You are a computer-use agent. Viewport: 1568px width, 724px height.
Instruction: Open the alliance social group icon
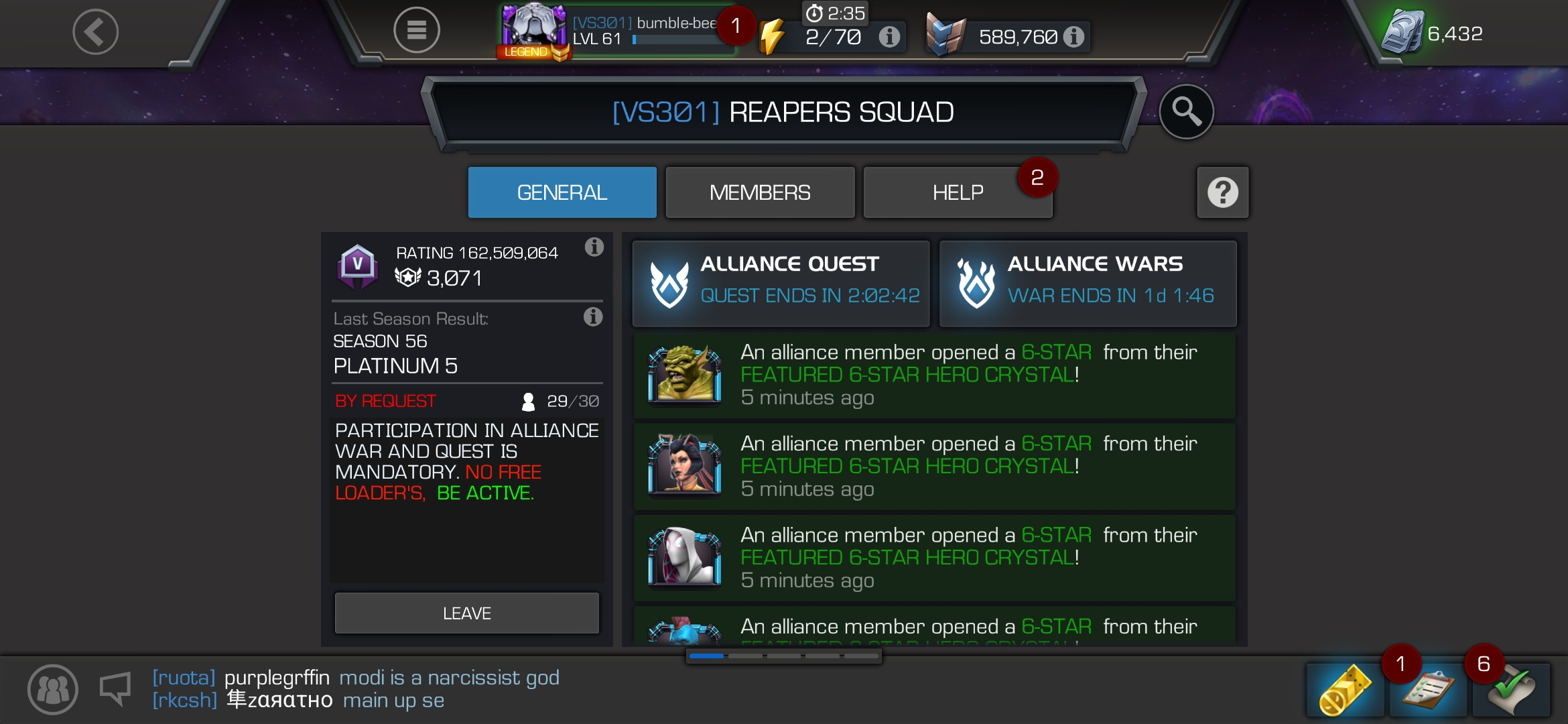click(52, 689)
